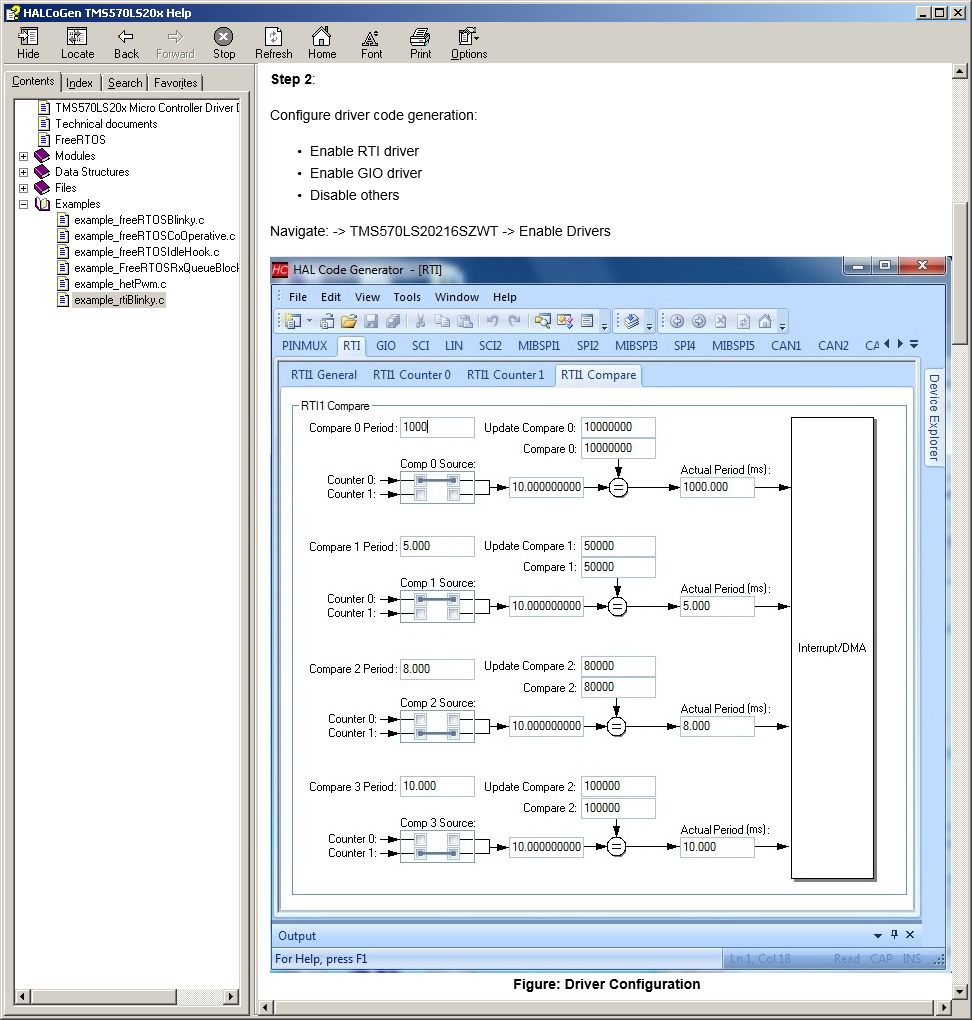Switch to the Search tab
Image resolution: width=972 pixels, height=1020 pixels.
(125, 83)
